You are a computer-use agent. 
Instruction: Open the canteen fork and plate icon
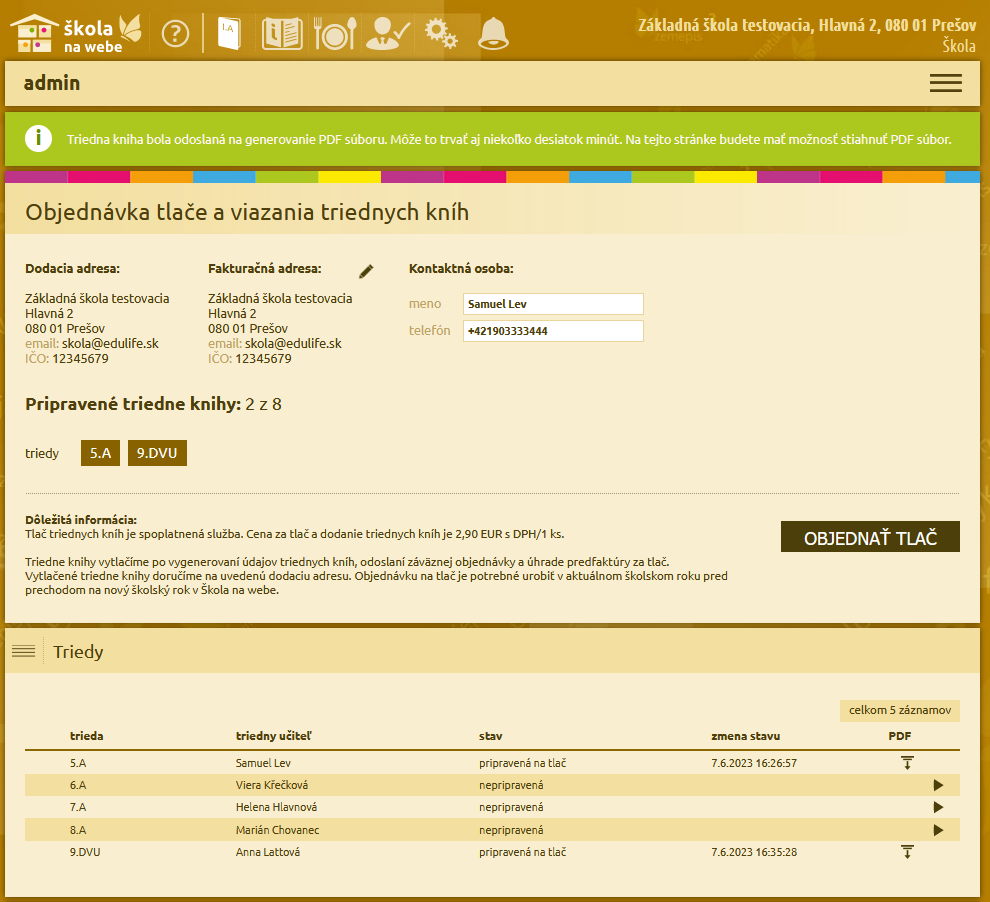pos(335,33)
